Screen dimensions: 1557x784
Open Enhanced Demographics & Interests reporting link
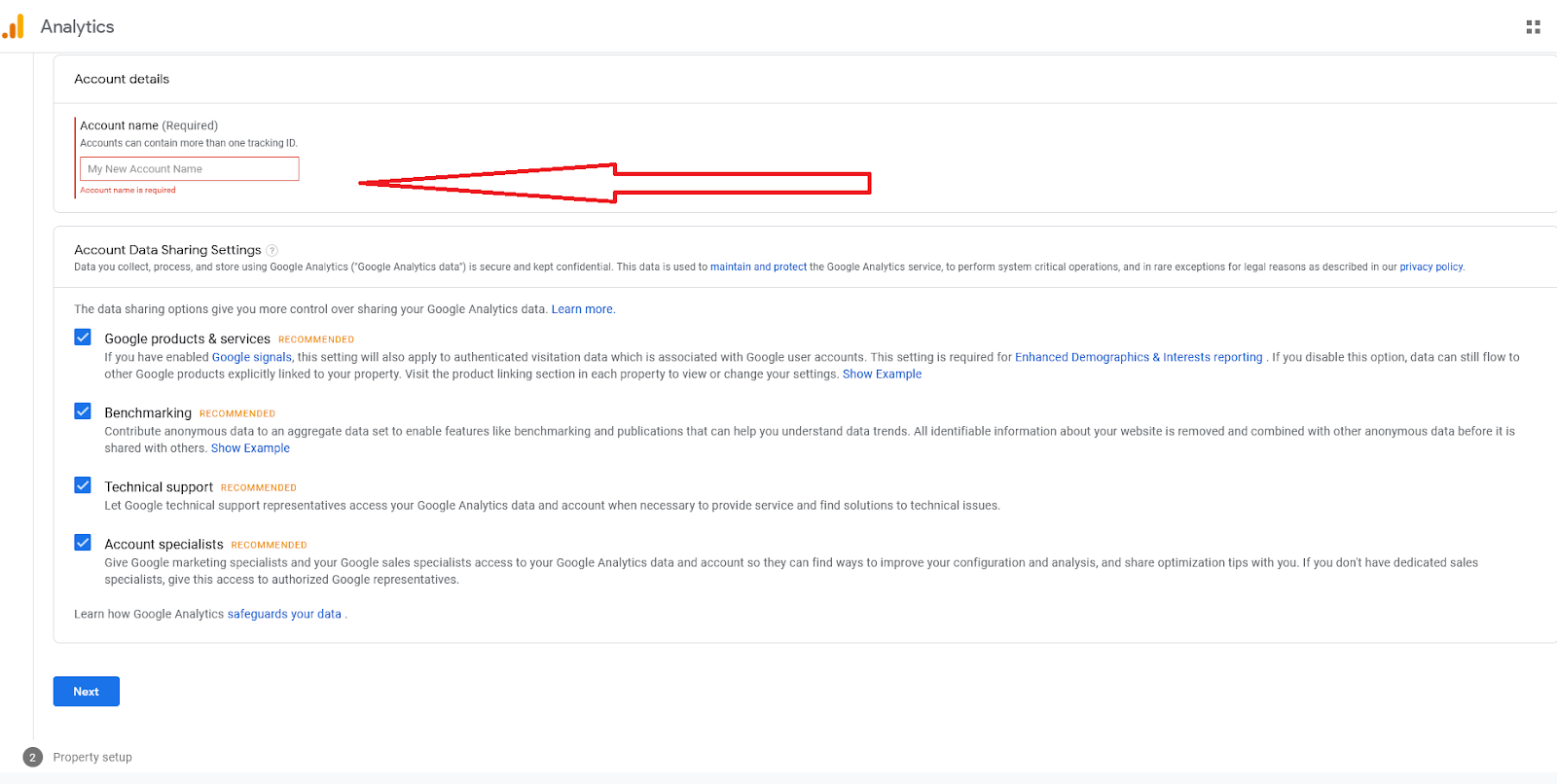click(1139, 357)
